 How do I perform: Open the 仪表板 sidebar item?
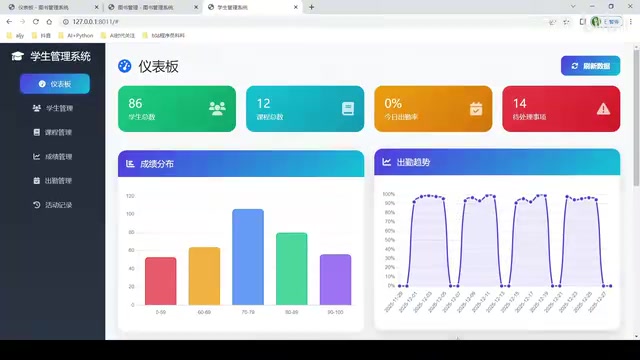[55, 84]
